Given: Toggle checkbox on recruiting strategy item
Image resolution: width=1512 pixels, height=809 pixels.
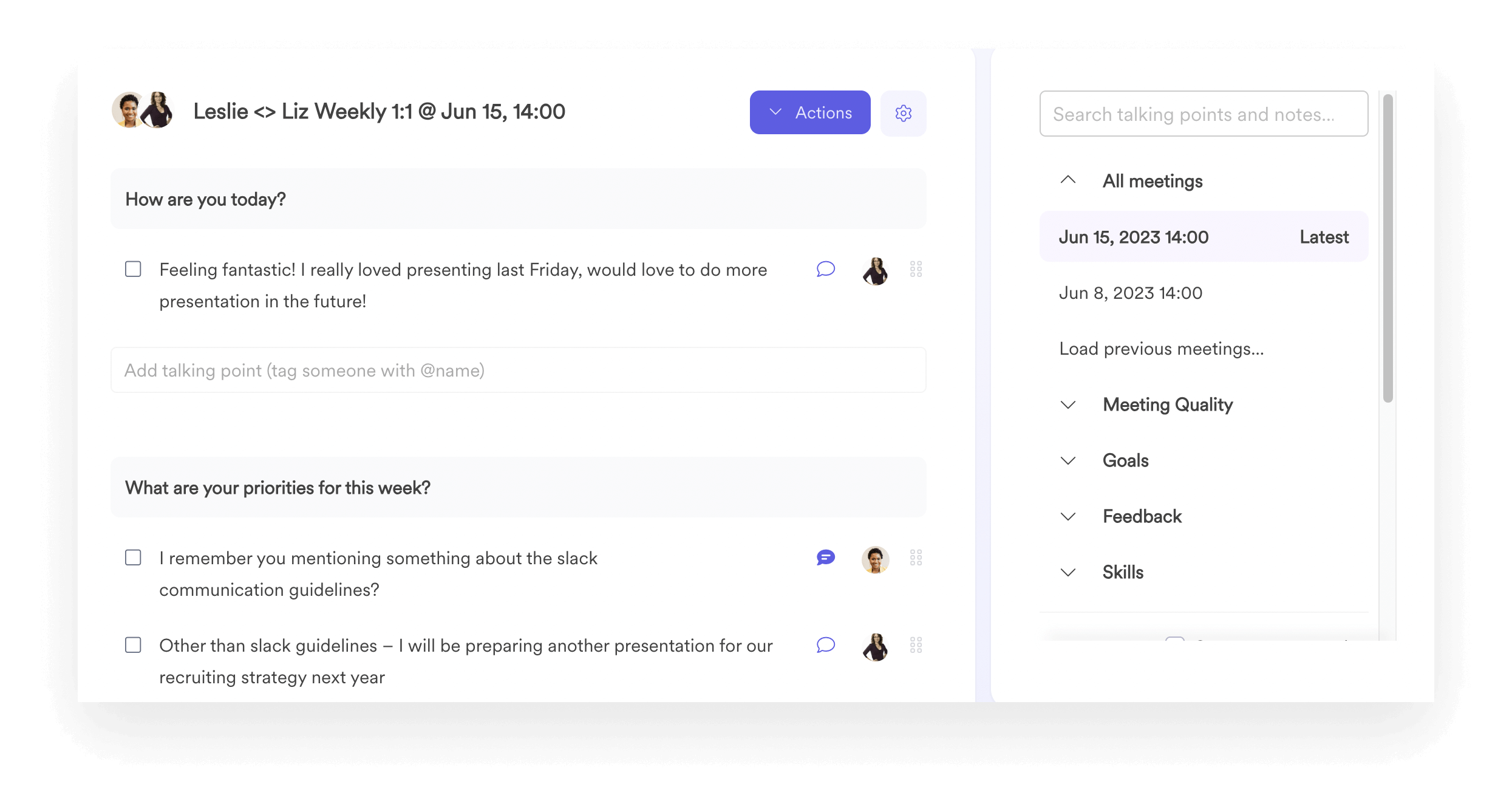Looking at the screenshot, I should point(134,645).
